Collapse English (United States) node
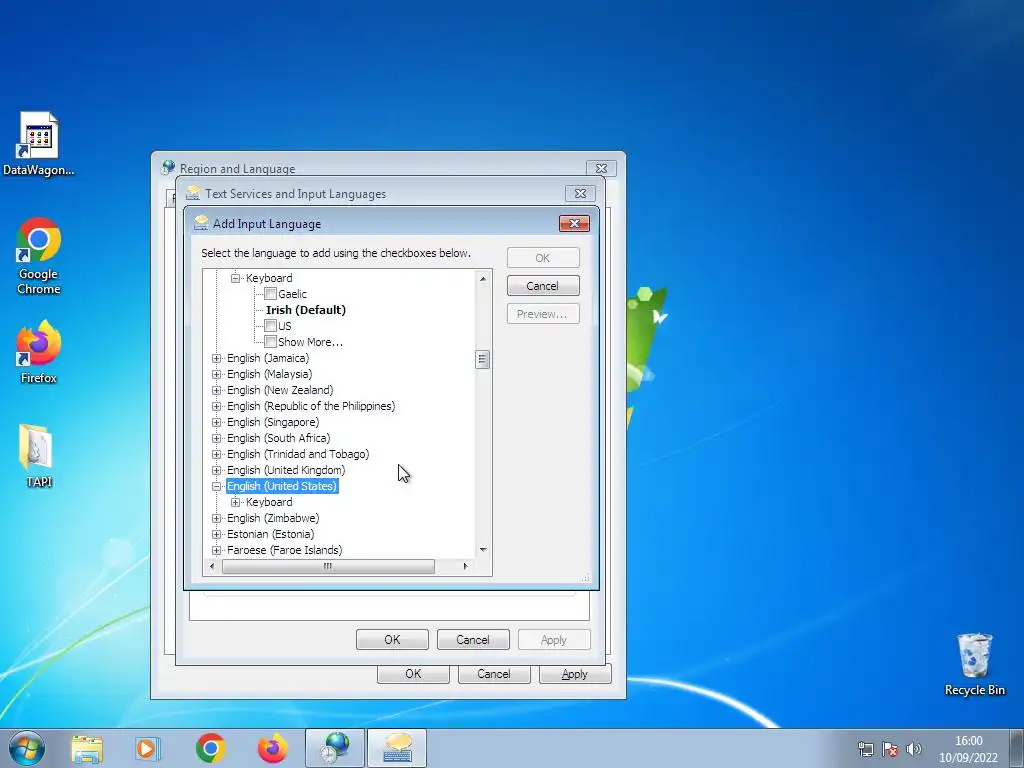 coord(216,486)
